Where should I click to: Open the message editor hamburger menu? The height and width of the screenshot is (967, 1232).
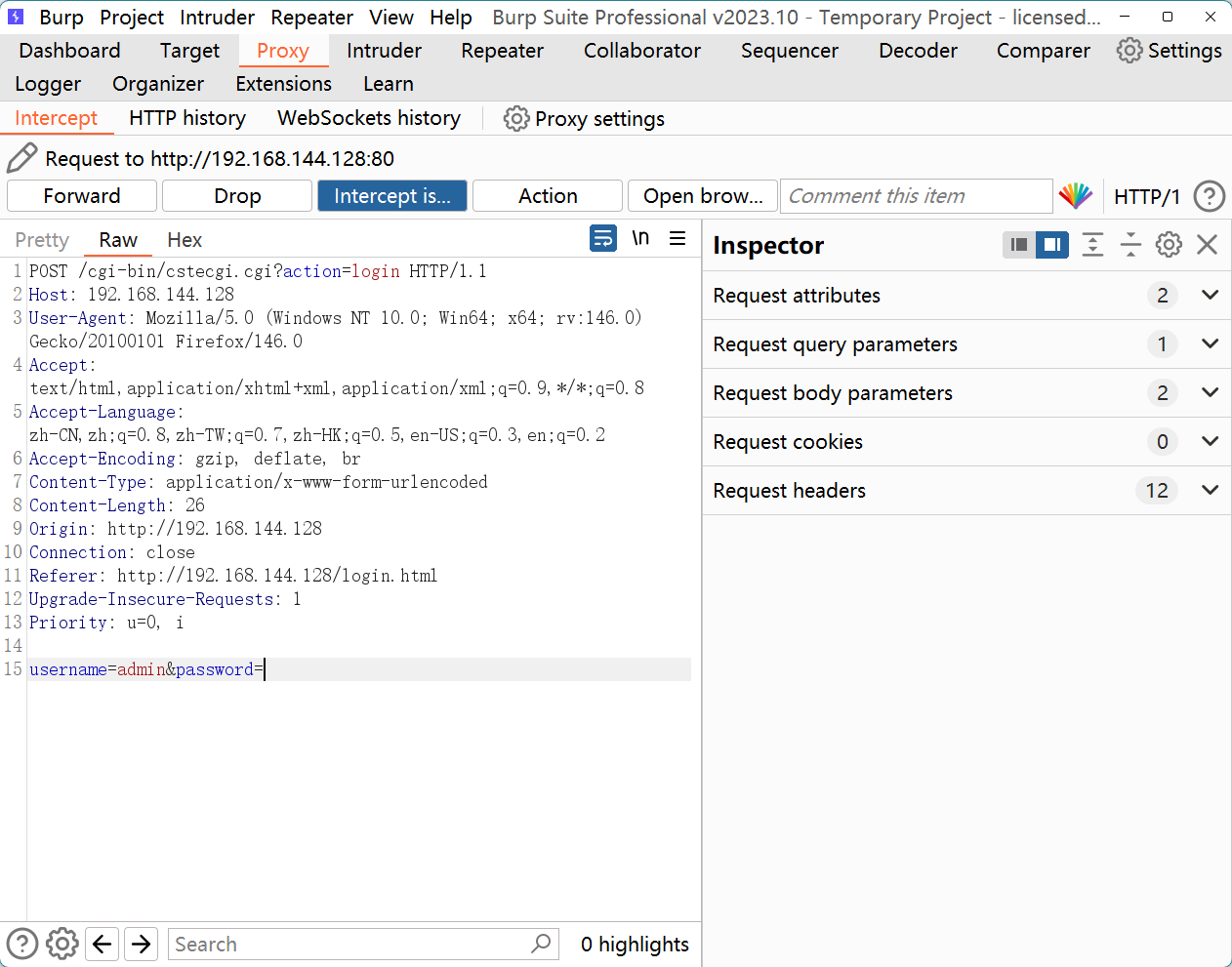pyautogui.click(x=678, y=238)
